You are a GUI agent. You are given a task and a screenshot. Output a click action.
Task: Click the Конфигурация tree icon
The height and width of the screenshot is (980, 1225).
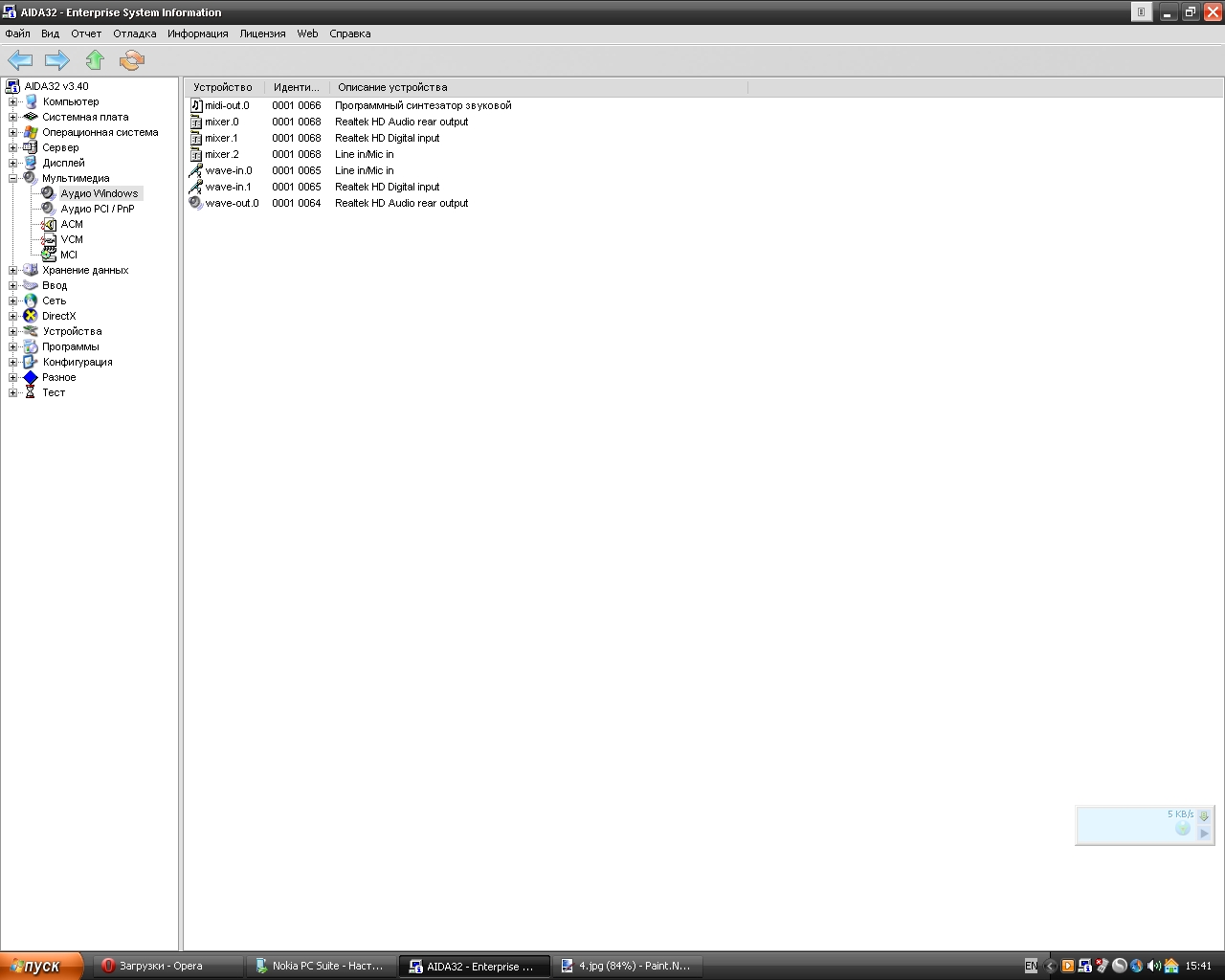pos(31,362)
